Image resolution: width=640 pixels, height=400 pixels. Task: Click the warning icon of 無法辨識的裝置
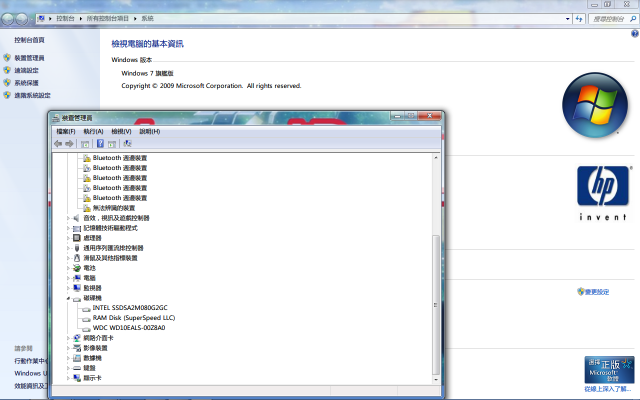coord(87,208)
